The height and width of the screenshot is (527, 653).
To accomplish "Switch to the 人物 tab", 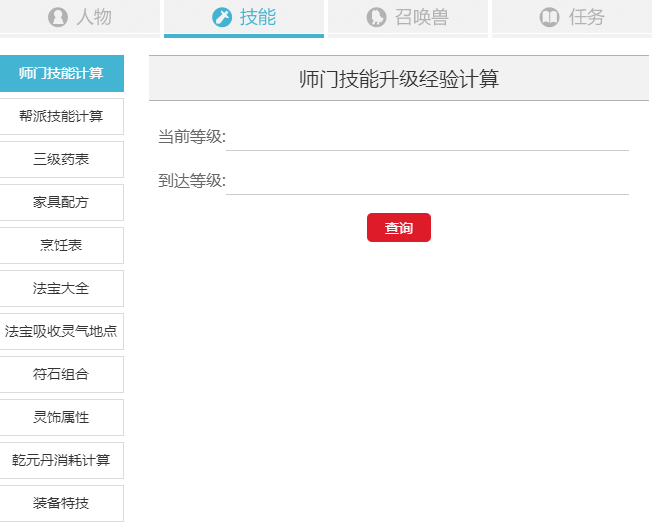I will pyautogui.click(x=80, y=18).
